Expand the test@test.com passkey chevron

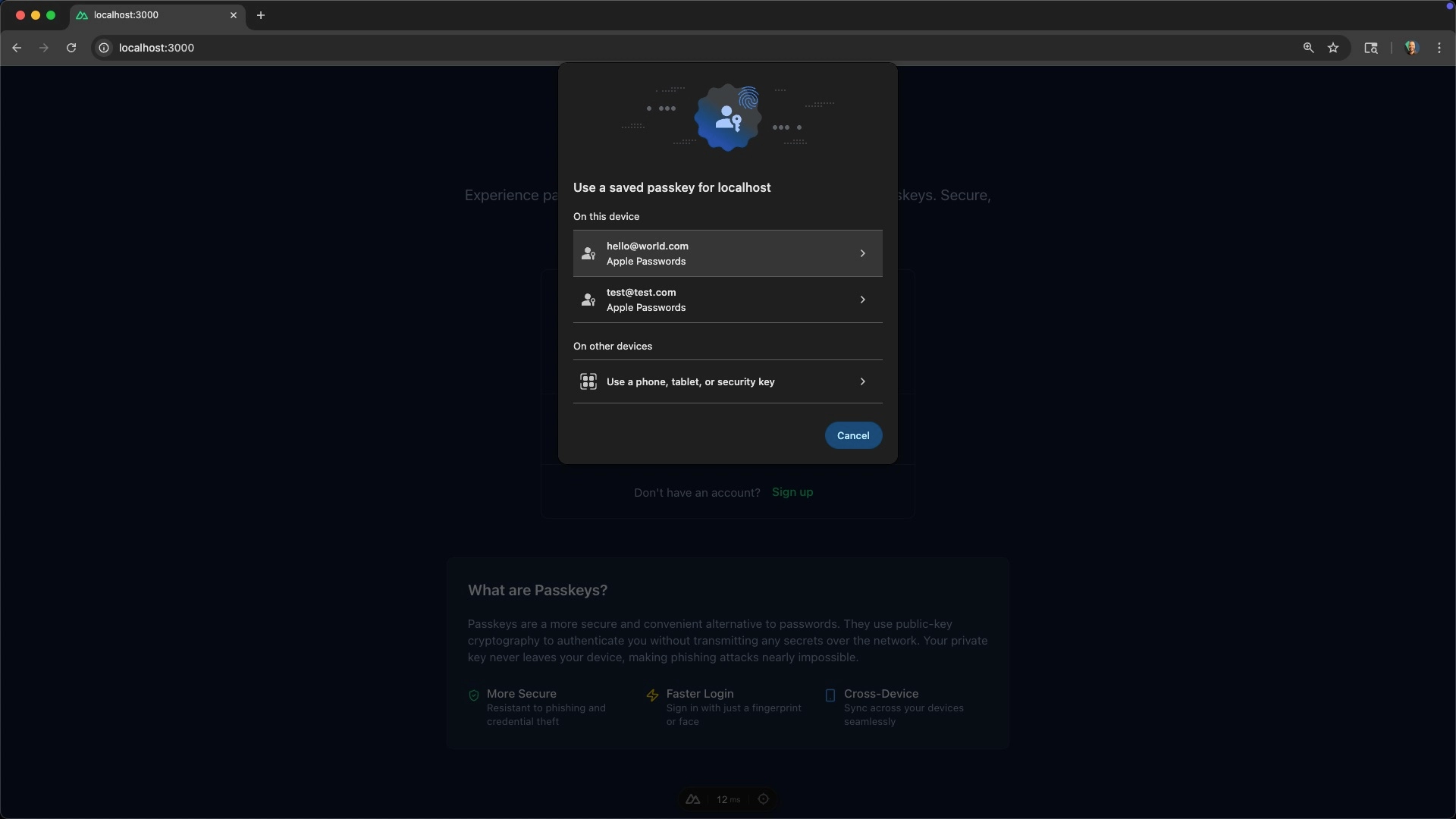863,300
